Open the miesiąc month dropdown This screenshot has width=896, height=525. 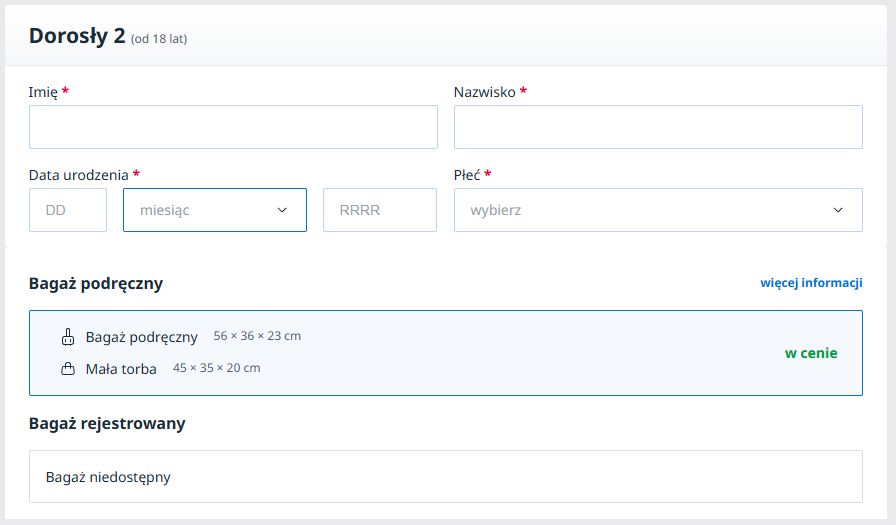point(214,210)
